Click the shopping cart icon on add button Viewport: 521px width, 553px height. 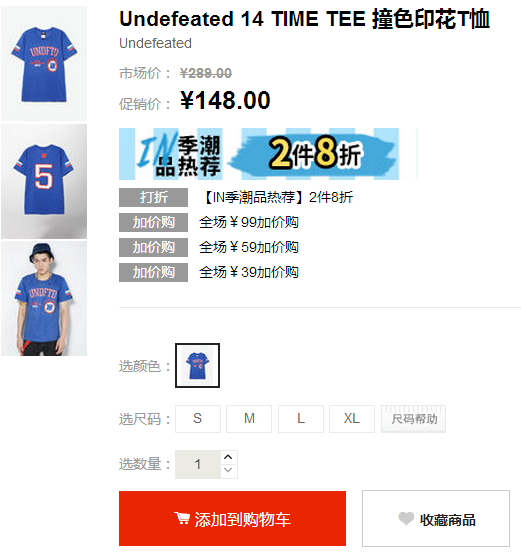point(182,519)
